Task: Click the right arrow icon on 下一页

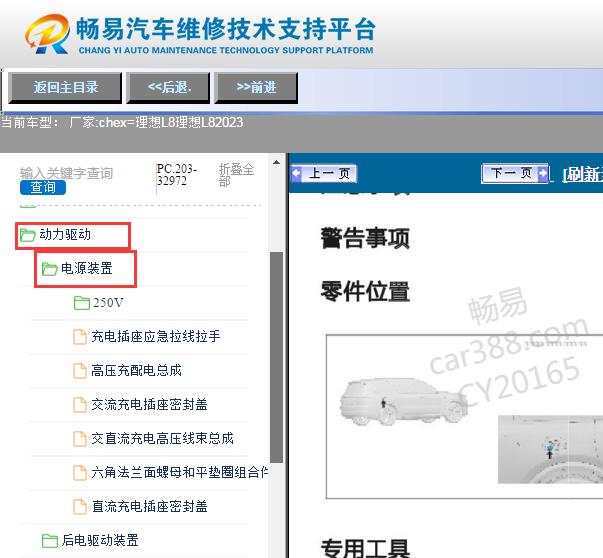Action: pyautogui.click(x=543, y=173)
